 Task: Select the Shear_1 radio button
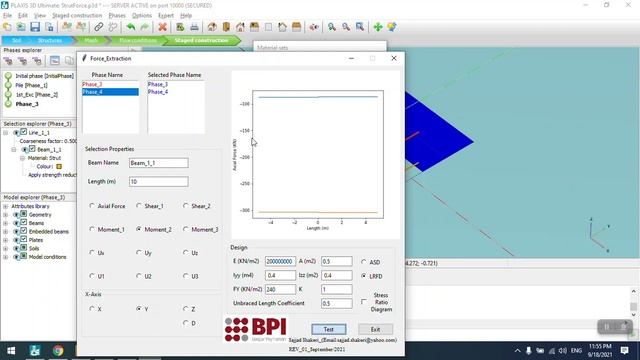click(x=139, y=206)
